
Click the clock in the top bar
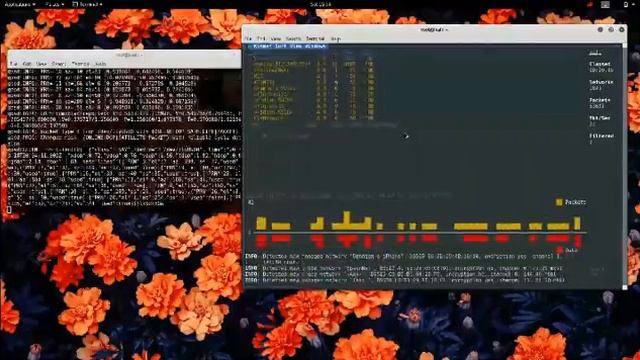pyautogui.click(x=320, y=4)
